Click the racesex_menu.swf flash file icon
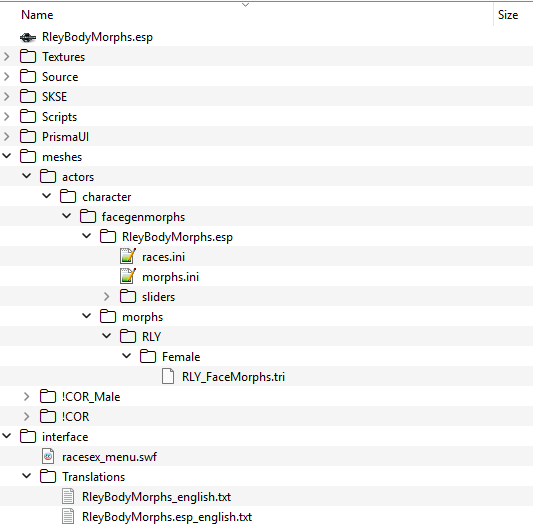 (48, 456)
